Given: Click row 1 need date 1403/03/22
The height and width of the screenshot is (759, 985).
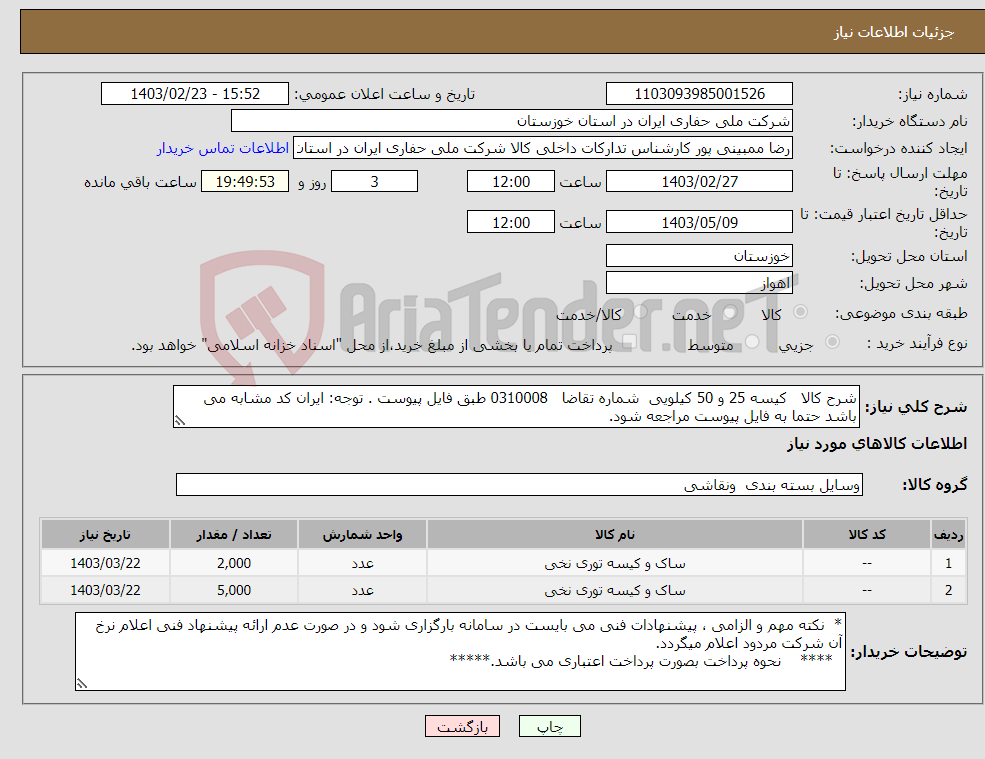Looking at the screenshot, I should (106, 564).
